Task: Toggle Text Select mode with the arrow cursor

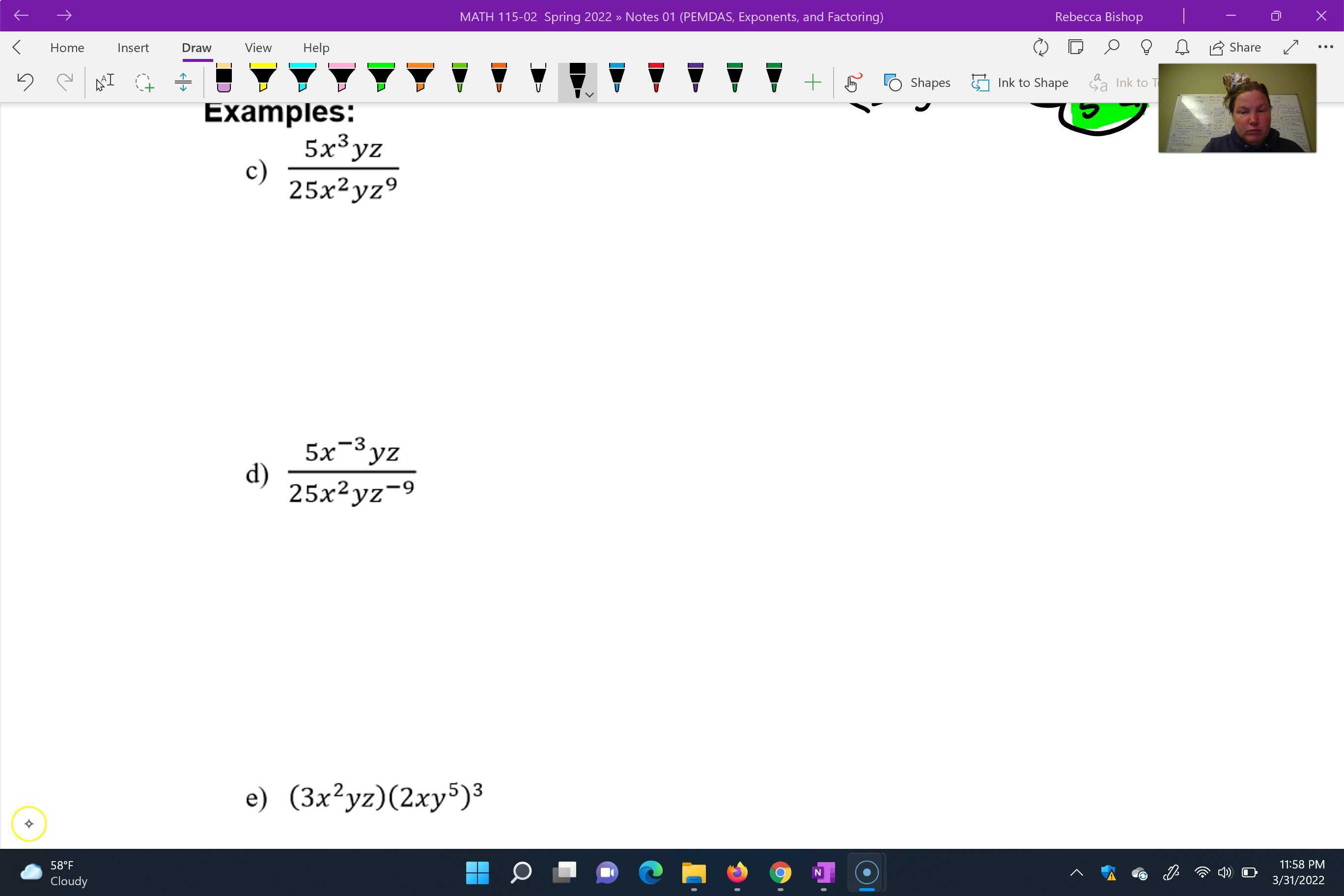Action: [x=104, y=82]
